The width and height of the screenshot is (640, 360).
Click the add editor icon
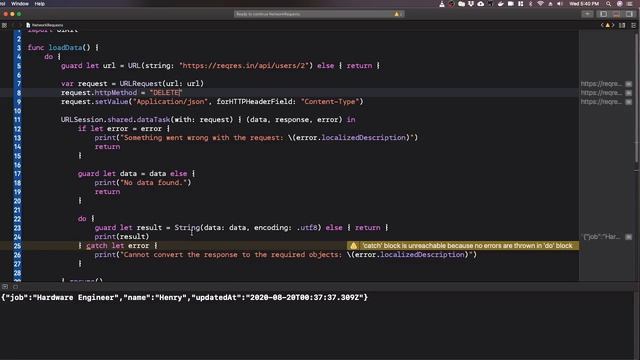[633, 25]
